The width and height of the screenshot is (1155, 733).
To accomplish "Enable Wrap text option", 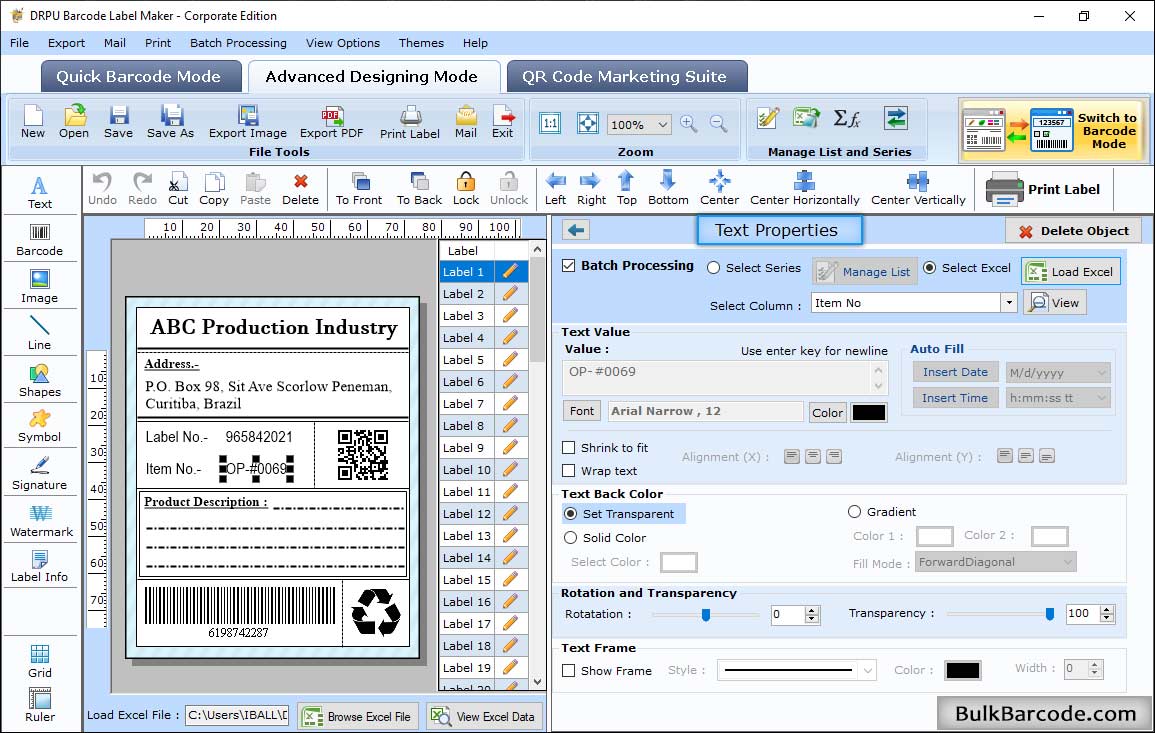I will [x=569, y=470].
